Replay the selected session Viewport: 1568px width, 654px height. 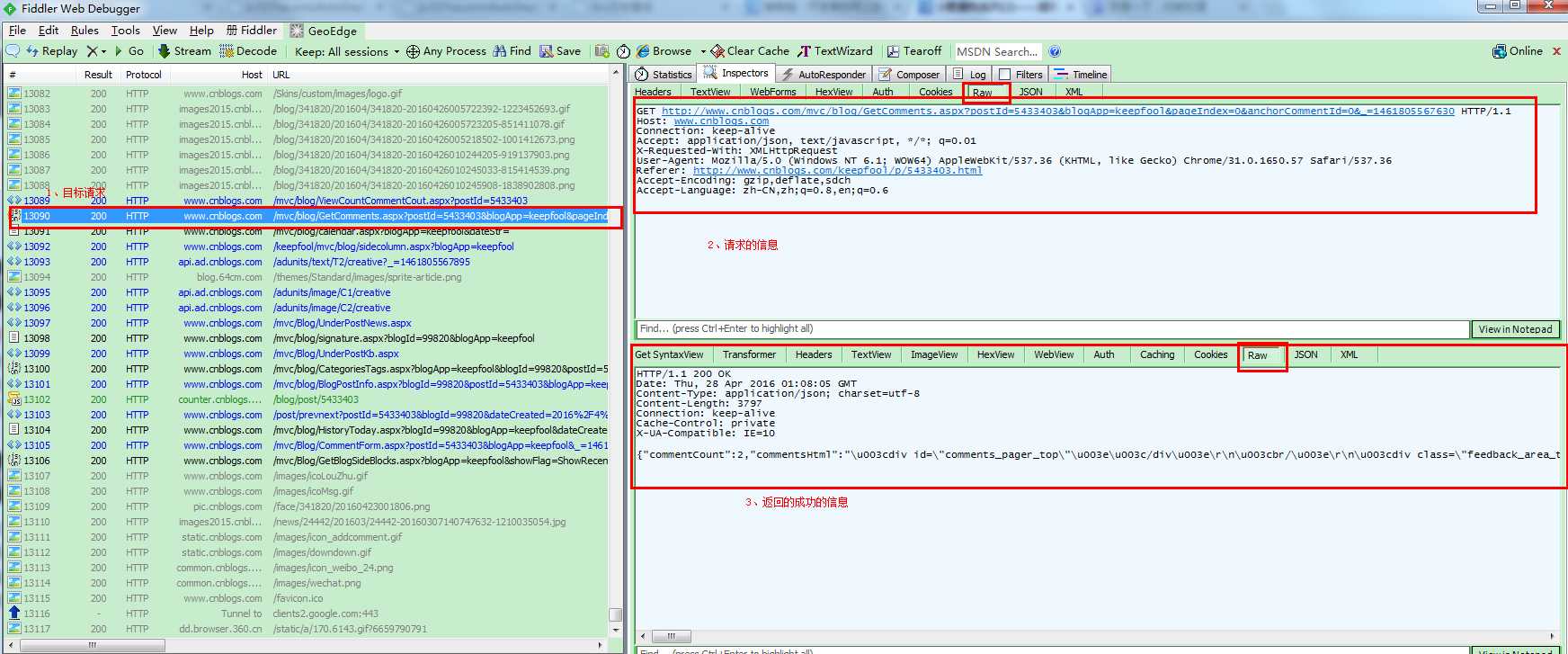(x=52, y=51)
